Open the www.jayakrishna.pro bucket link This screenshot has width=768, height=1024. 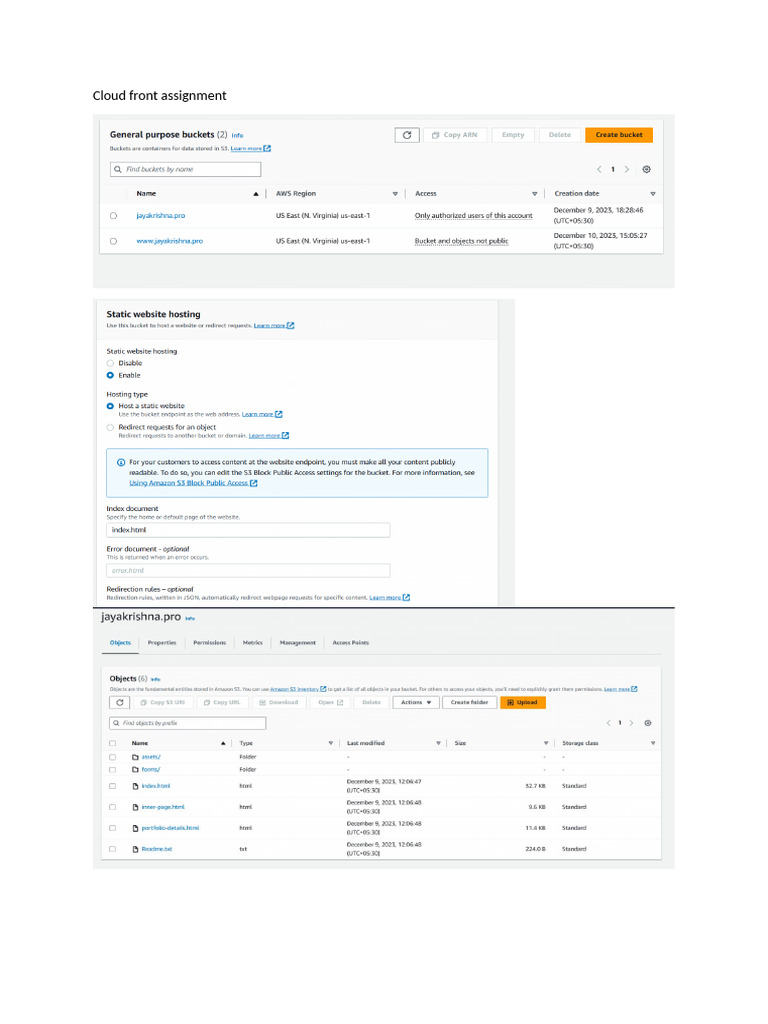170,241
